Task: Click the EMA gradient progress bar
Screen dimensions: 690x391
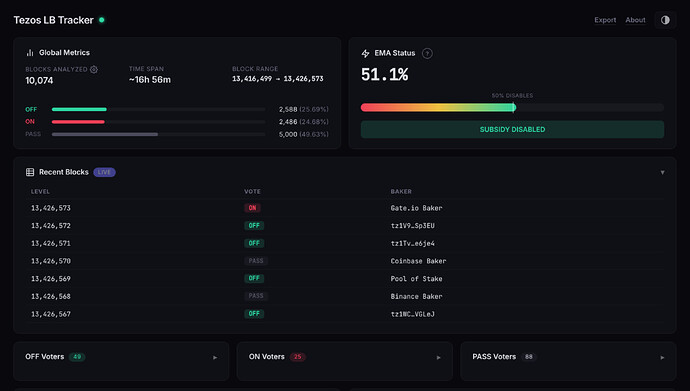Action: click(512, 107)
